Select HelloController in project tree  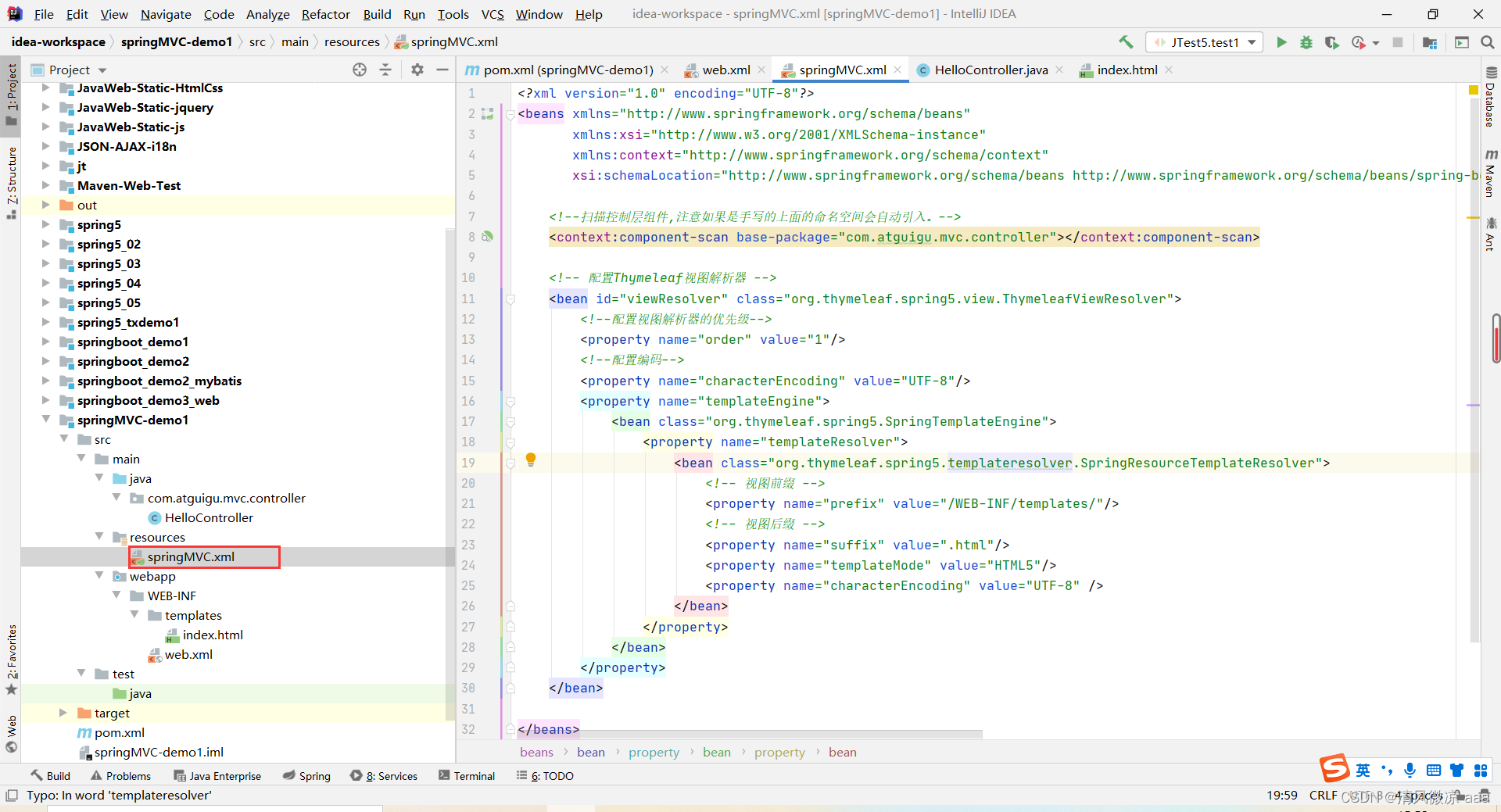pos(209,517)
